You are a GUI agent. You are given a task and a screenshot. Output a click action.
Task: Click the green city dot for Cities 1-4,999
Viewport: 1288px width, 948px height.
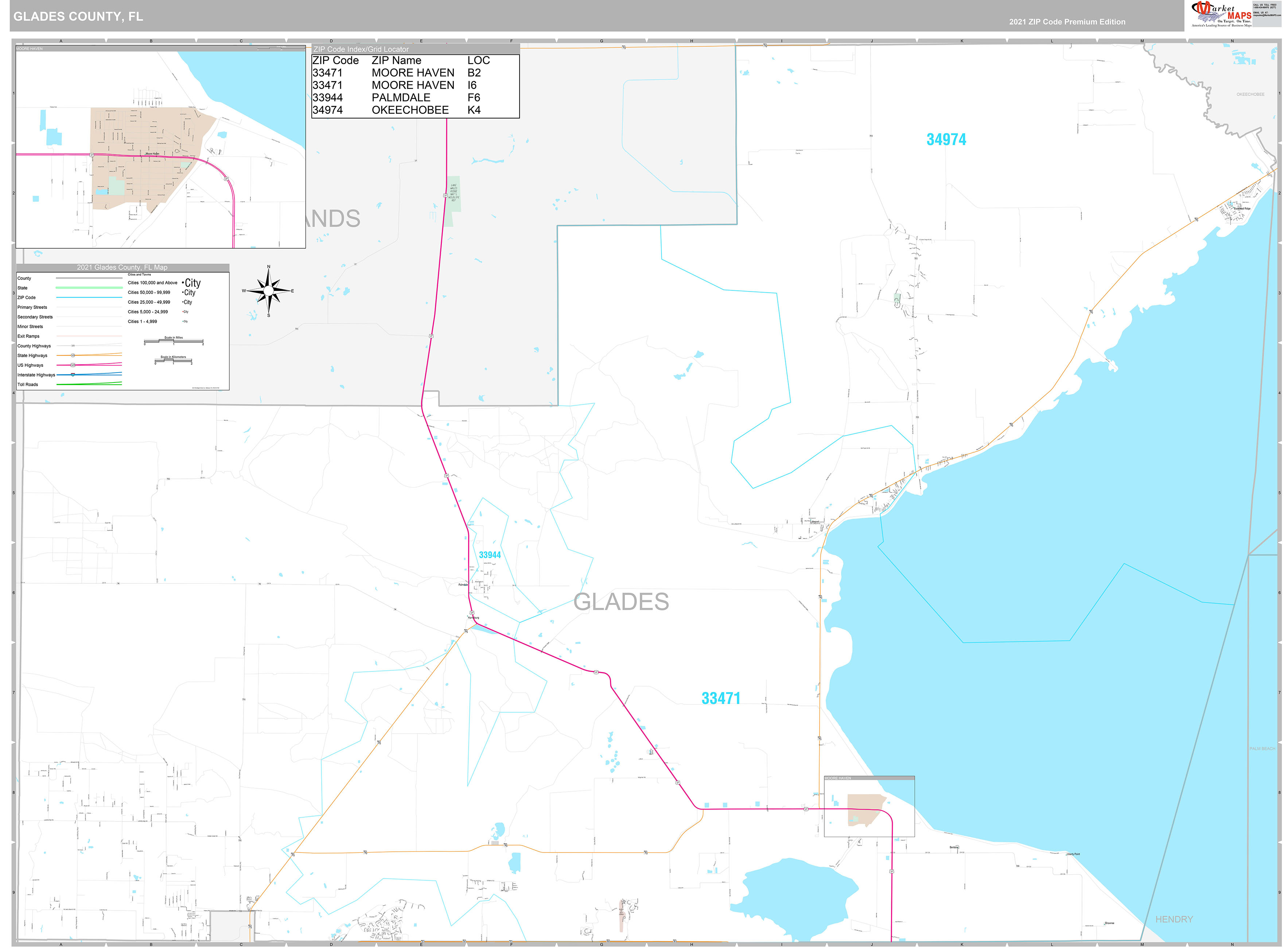tap(182, 321)
